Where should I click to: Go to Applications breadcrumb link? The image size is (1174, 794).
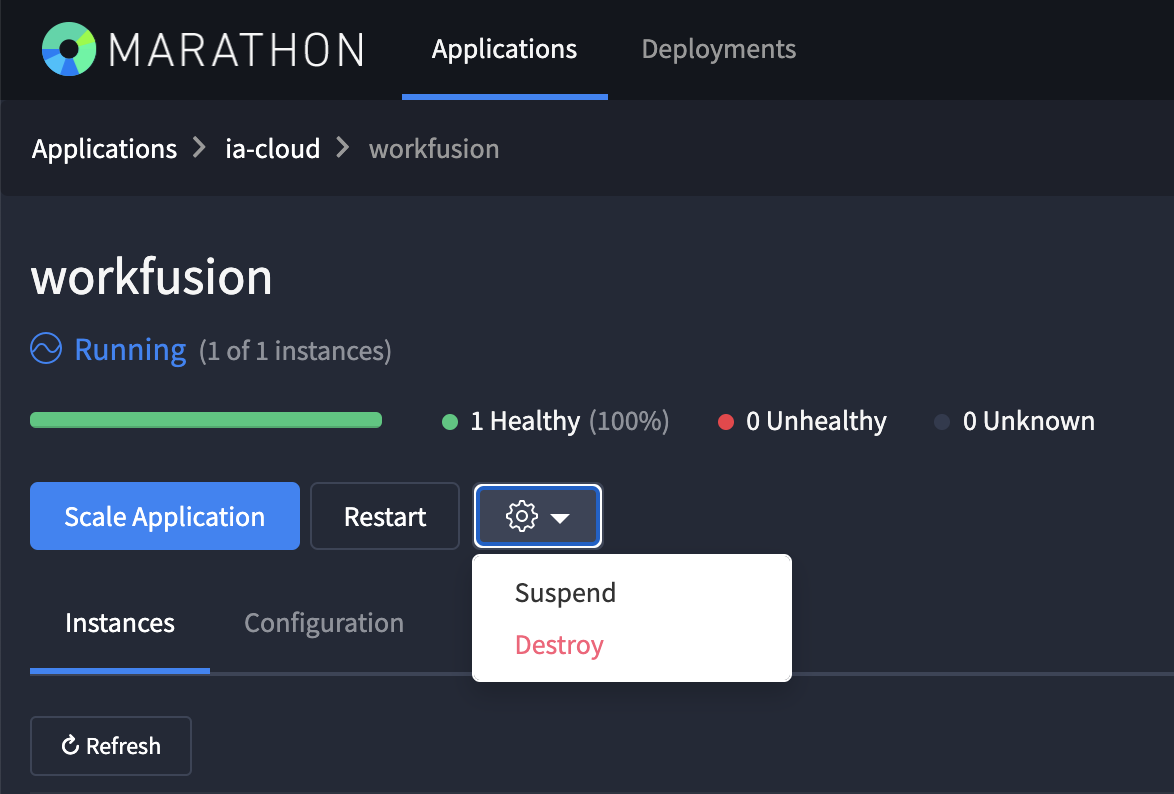[x=104, y=149]
